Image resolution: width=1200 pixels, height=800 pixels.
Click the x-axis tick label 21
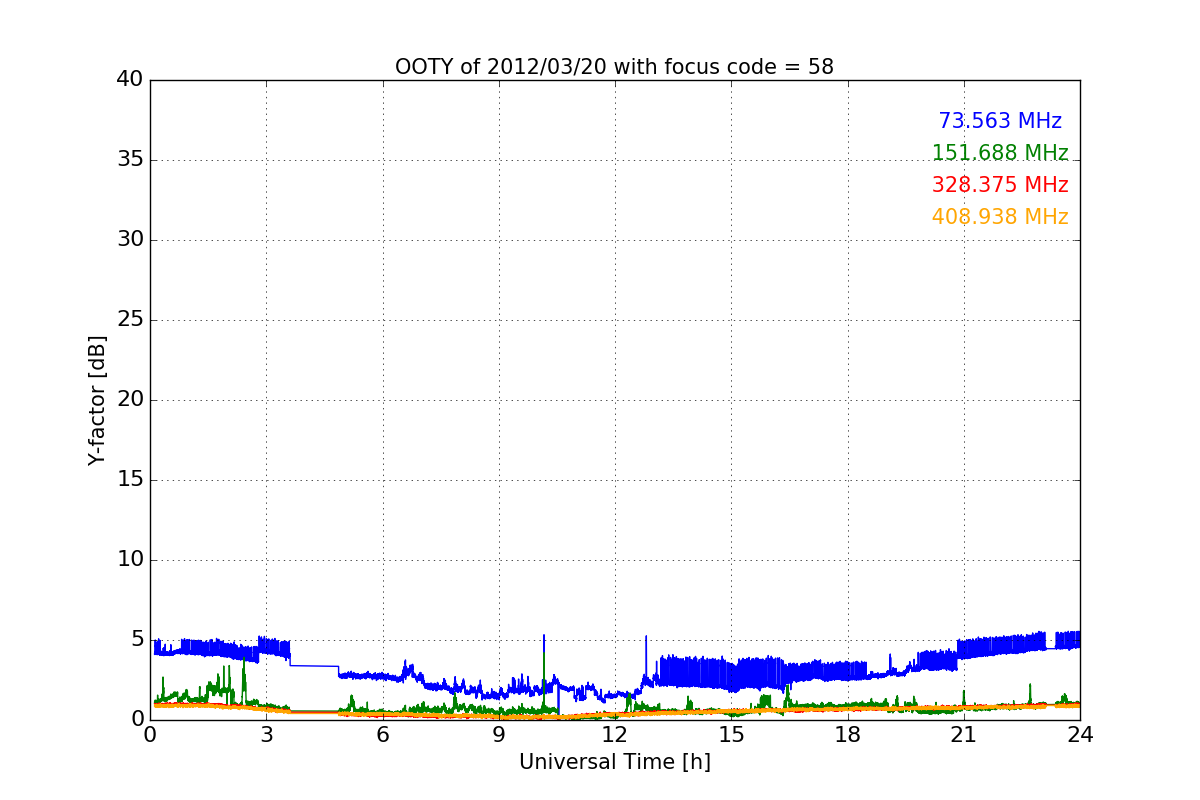click(964, 734)
